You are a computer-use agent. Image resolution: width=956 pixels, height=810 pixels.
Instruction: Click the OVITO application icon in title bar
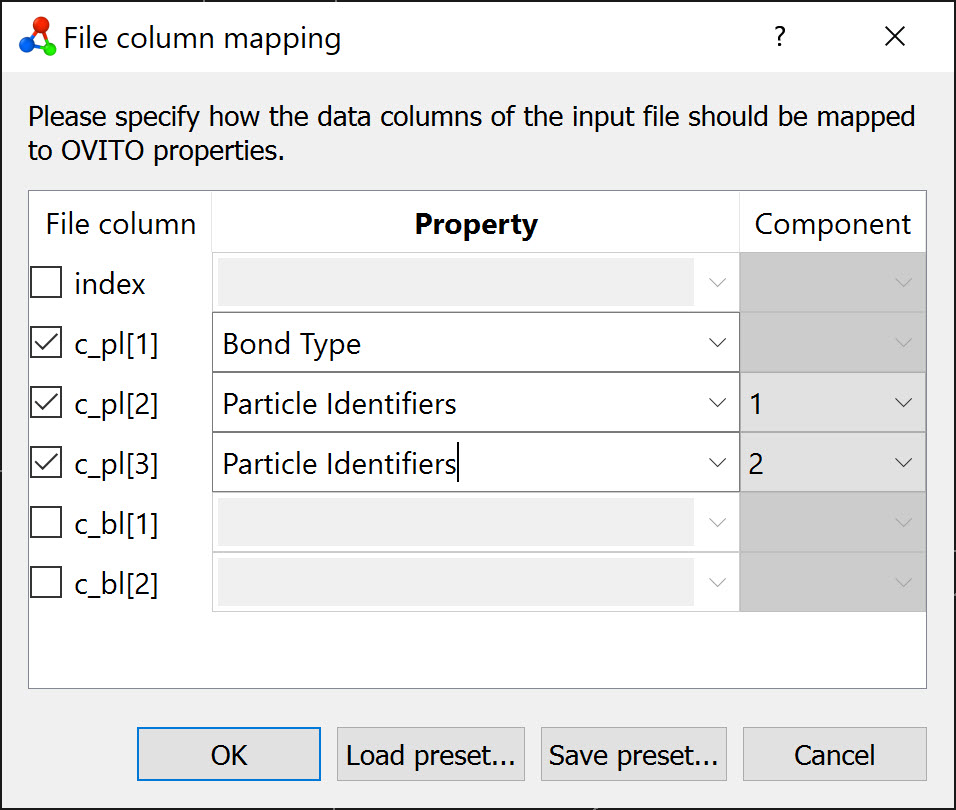tap(37, 37)
